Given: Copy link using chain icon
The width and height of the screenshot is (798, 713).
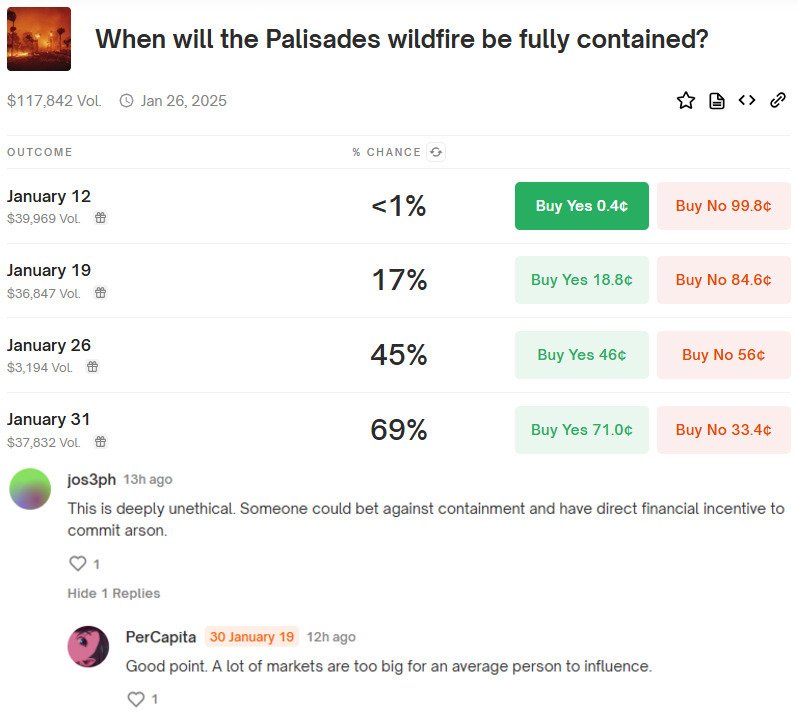Looking at the screenshot, I should (x=778, y=100).
